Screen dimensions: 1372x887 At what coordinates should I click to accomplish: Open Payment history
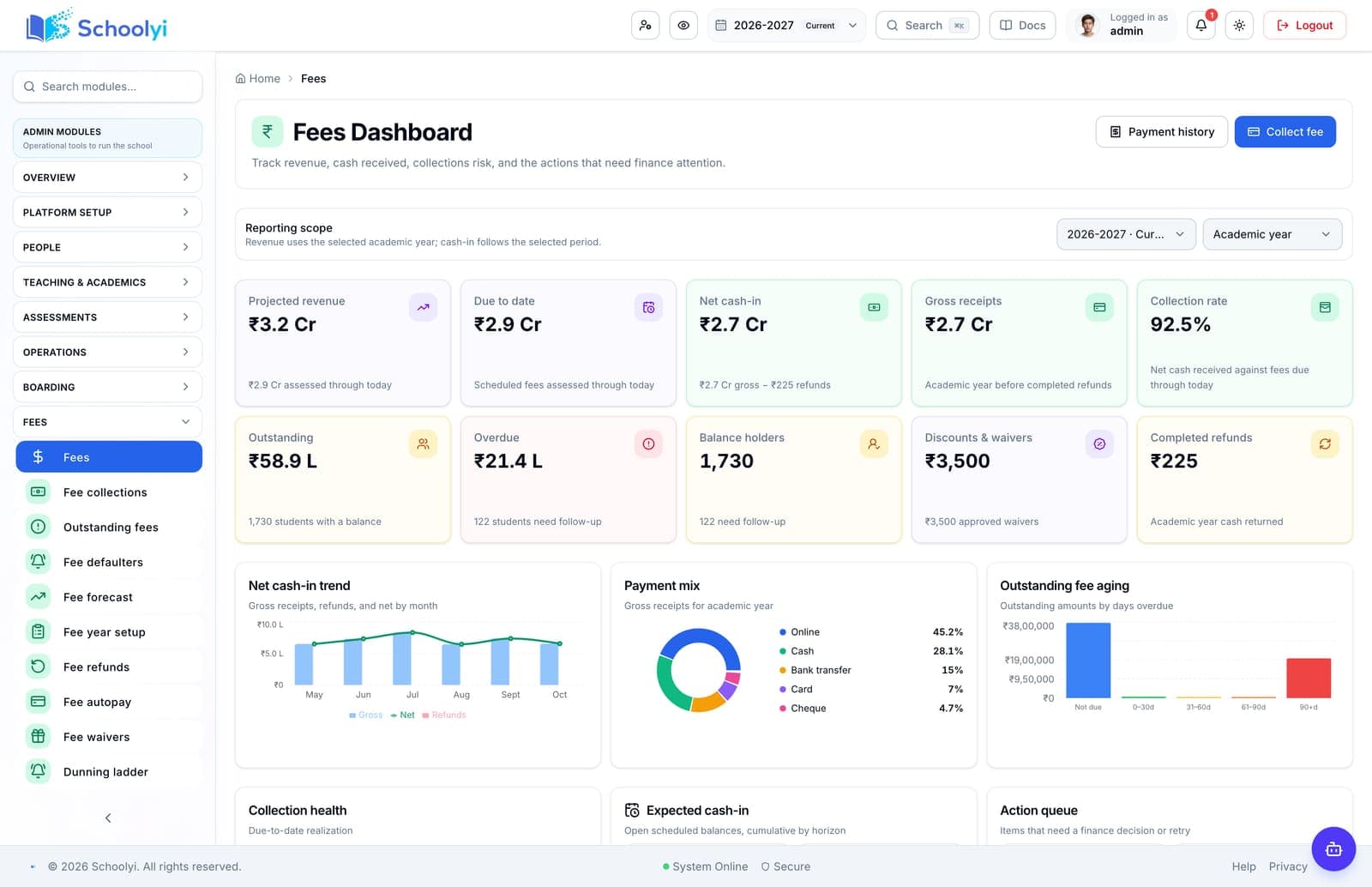tap(1161, 132)
